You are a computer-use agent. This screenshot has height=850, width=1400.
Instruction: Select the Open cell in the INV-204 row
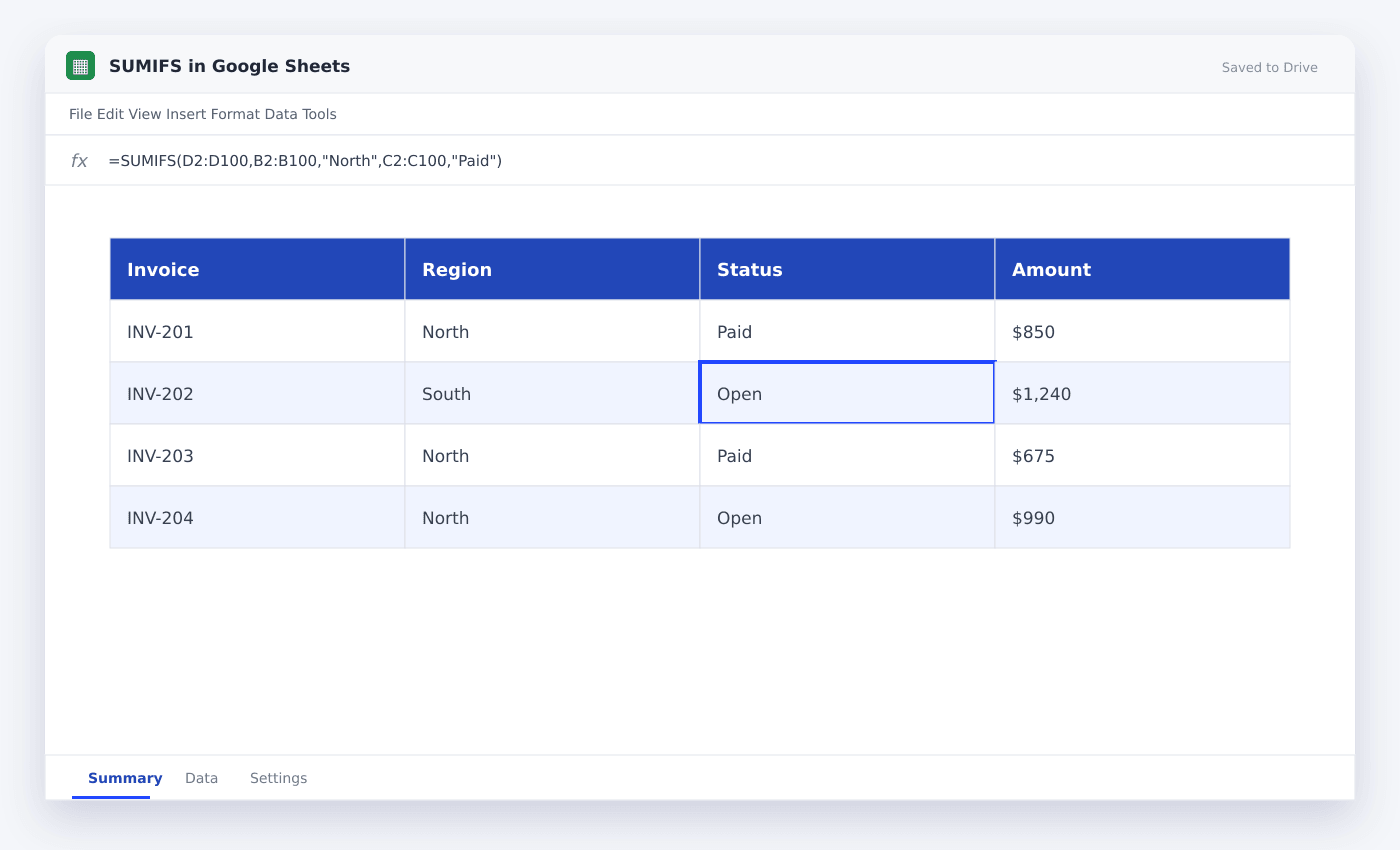click(847, 517)
